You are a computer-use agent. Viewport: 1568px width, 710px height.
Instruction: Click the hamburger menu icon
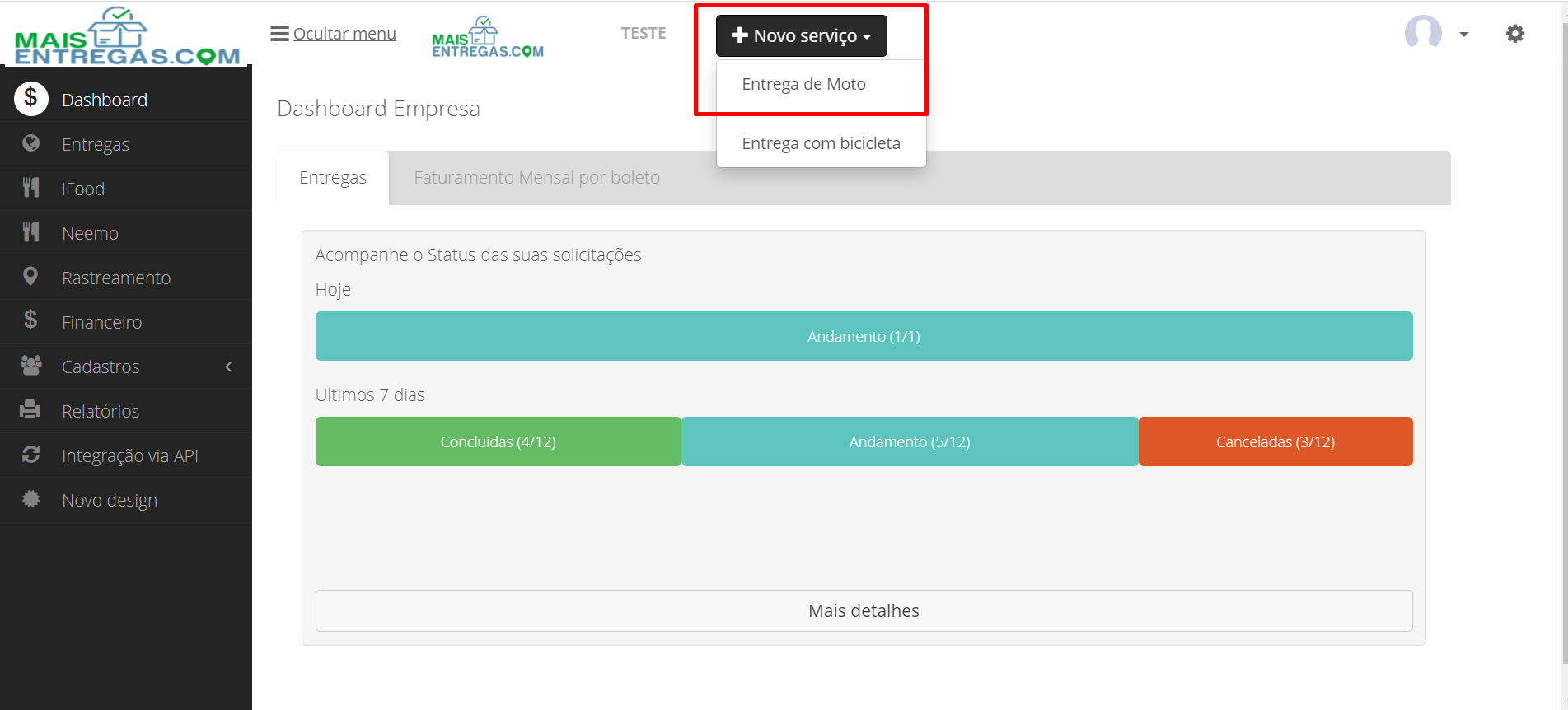click(279, 34)
